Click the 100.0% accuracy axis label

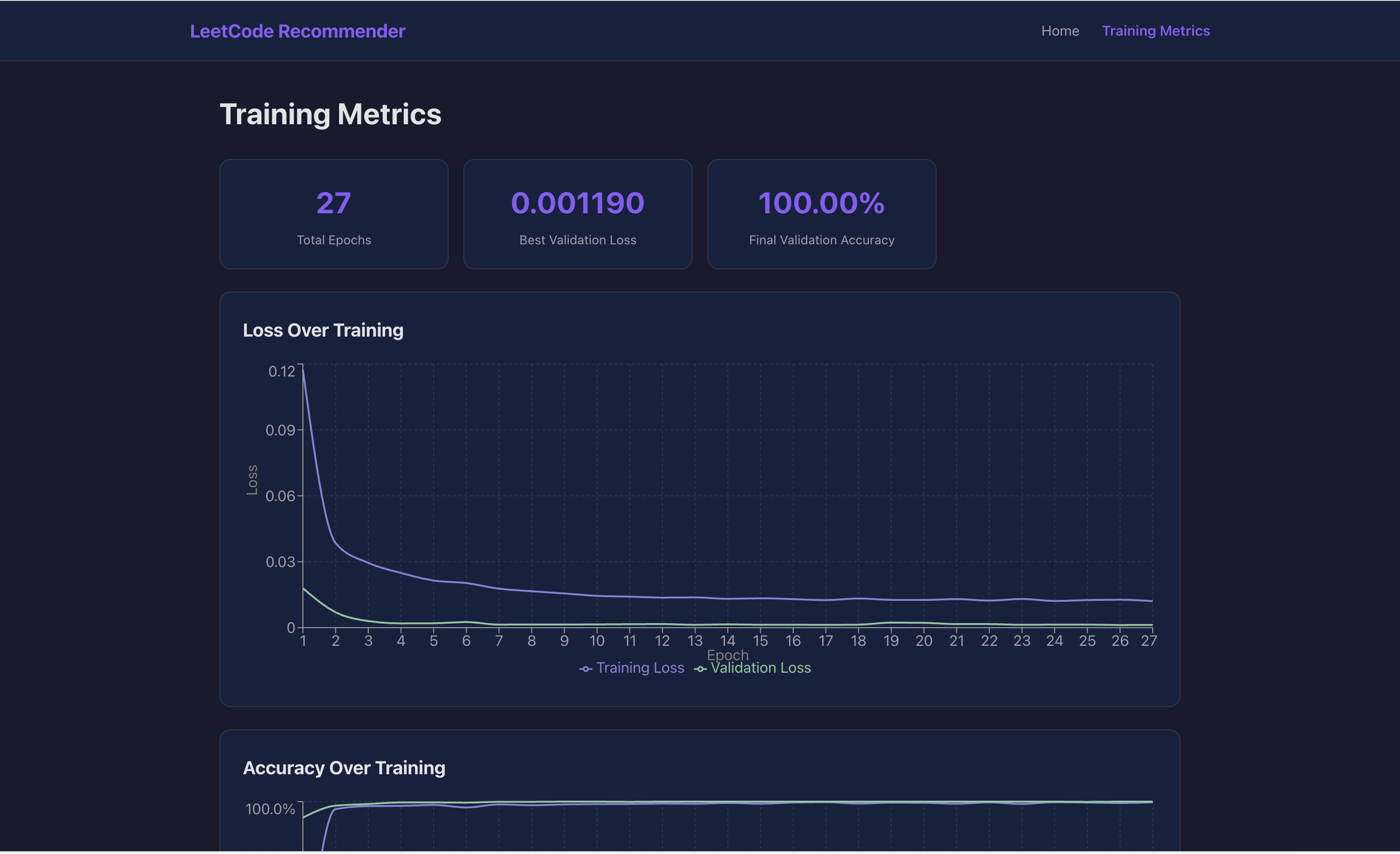(x=270, y=809)
